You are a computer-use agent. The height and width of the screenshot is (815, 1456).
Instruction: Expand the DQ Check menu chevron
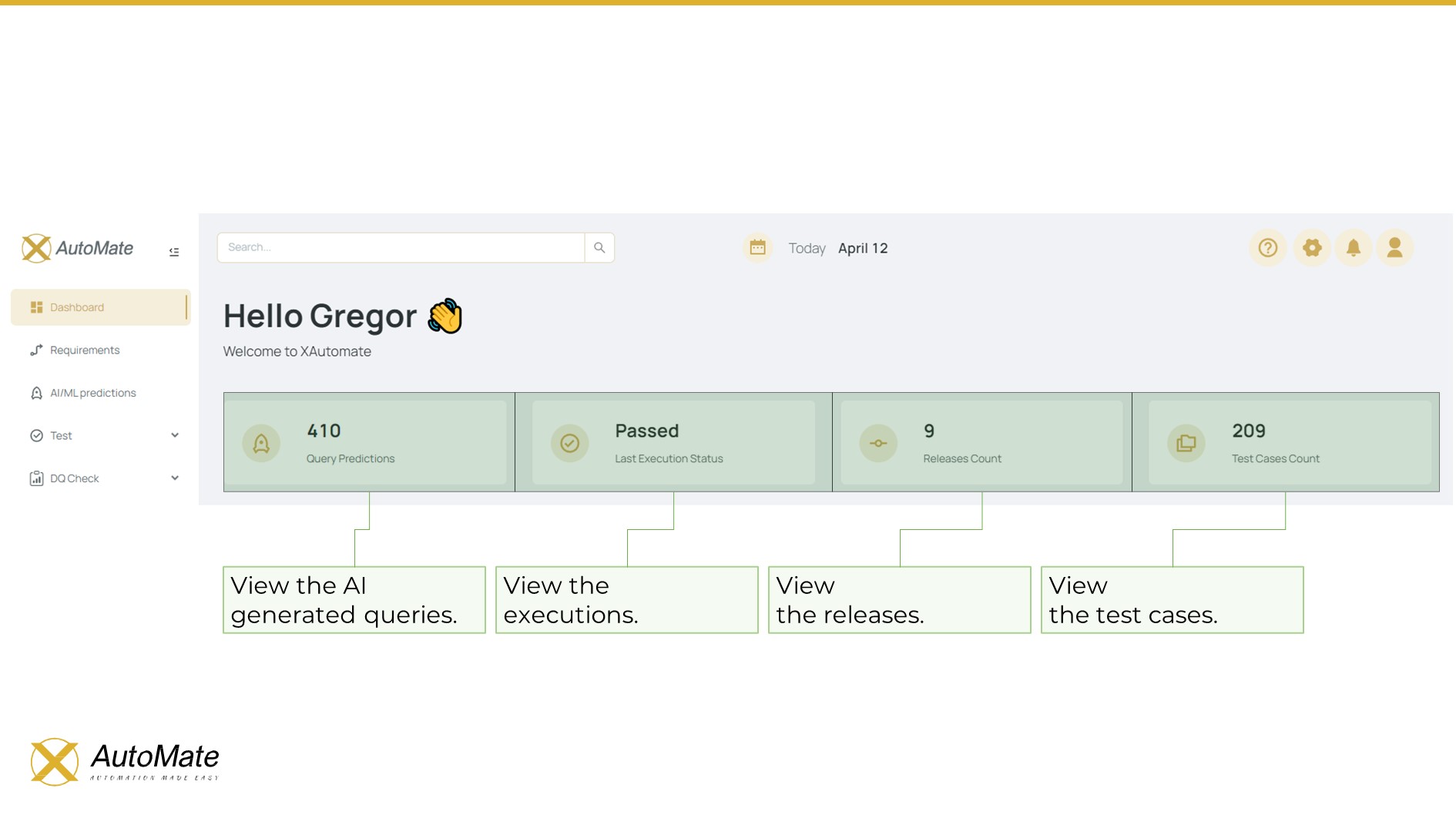175,478
